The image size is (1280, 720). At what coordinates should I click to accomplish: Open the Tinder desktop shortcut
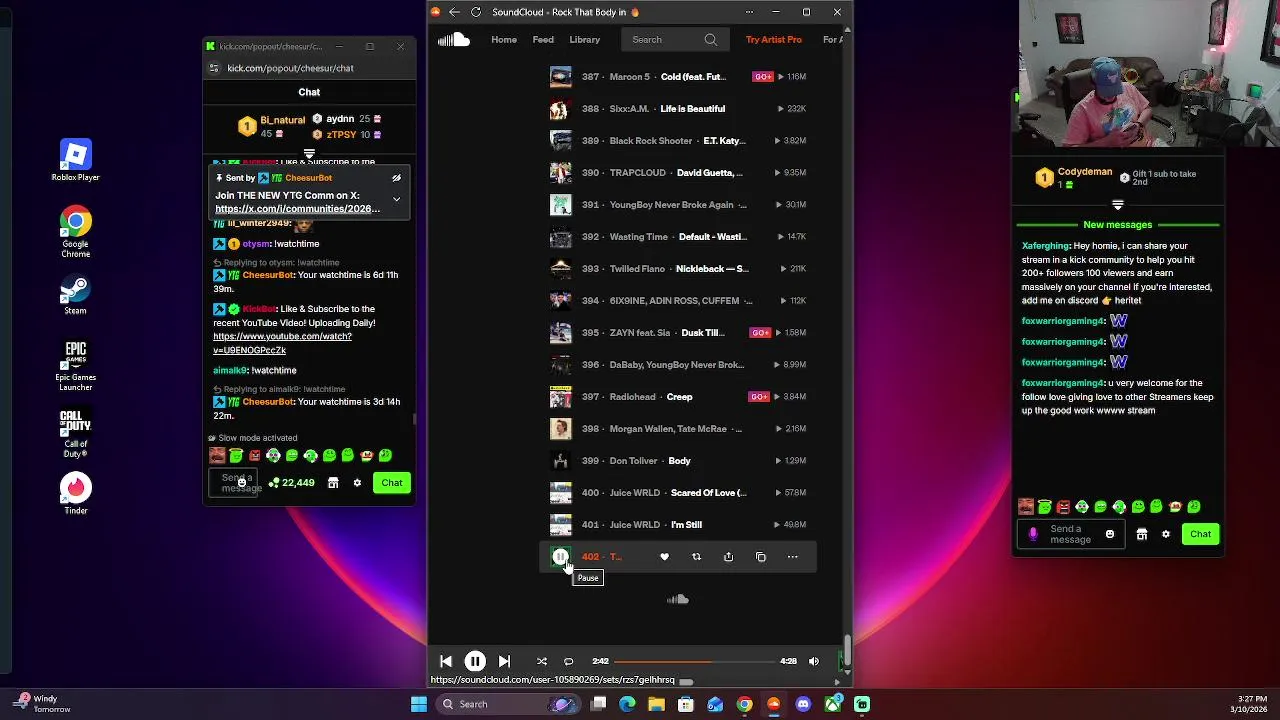75,494
